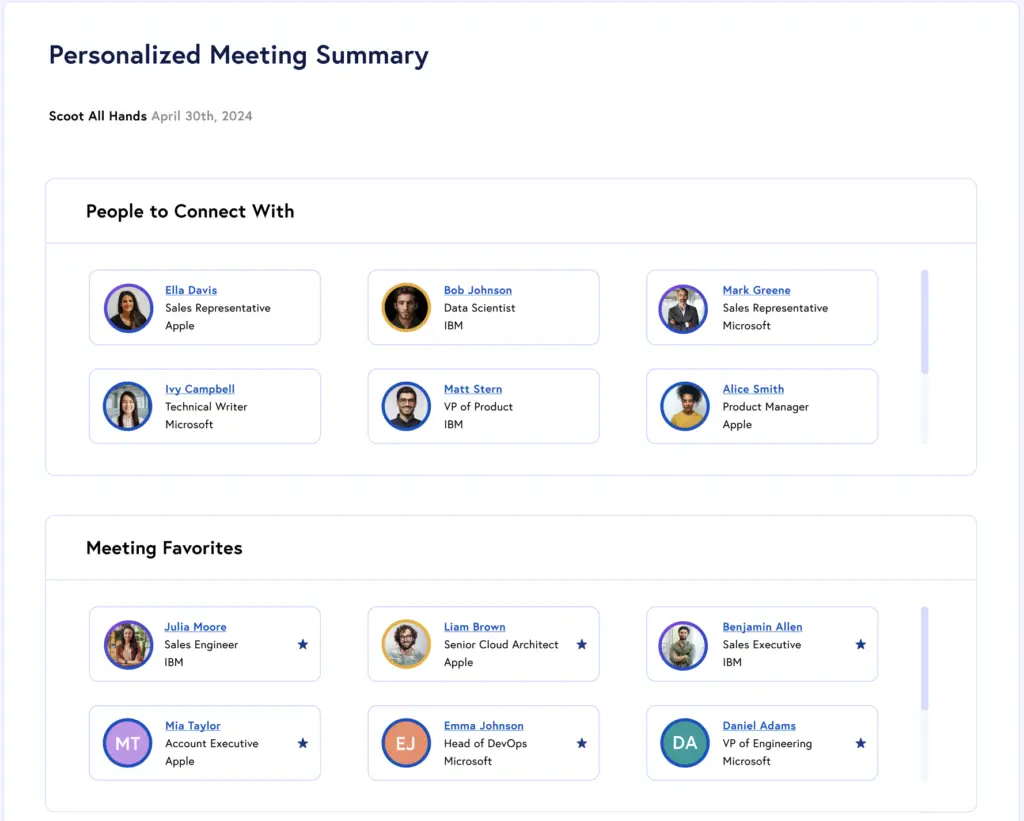The height and width of the screenshot is (821, 1024).
Task: Click the EJ initials avatar
Action: pos(406,743)
